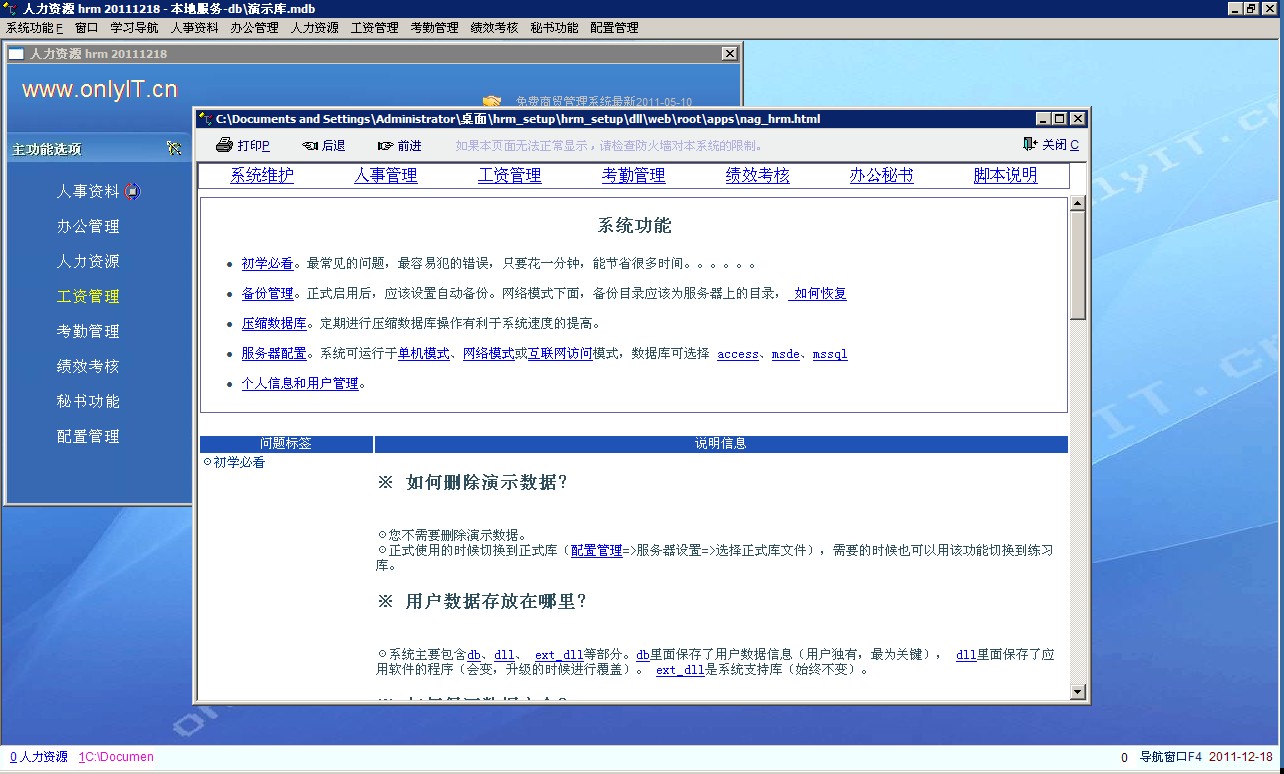
Task: Click the HTML window title bar icon
Action: tap(205, 119)
